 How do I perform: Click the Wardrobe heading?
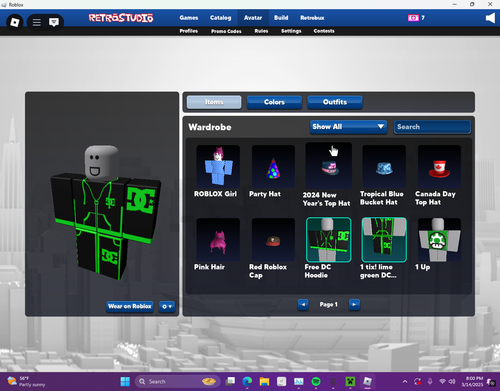pyautogui.click(x=210, y=127)
